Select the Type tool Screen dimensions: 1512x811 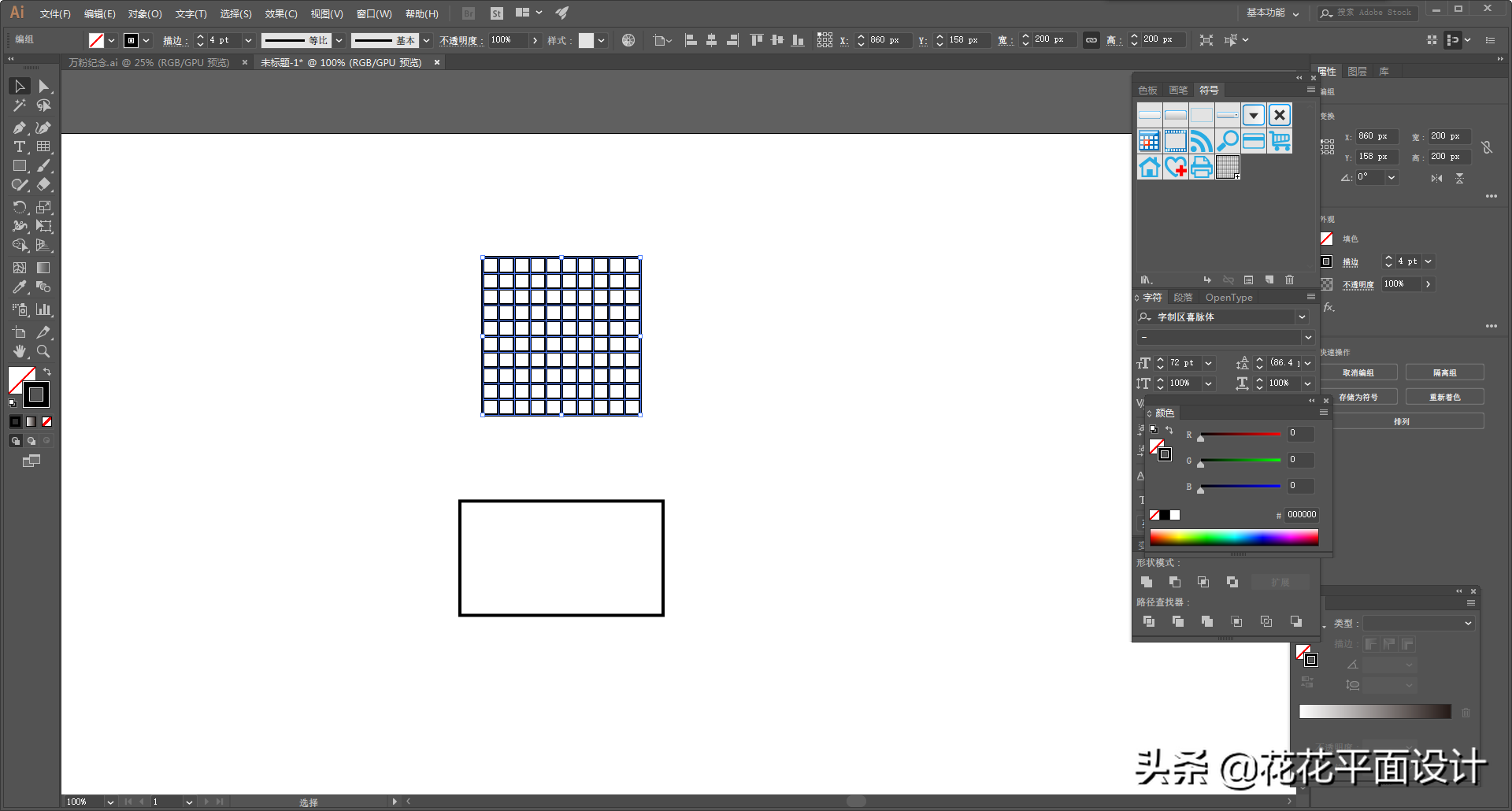(x=20, y=147)
